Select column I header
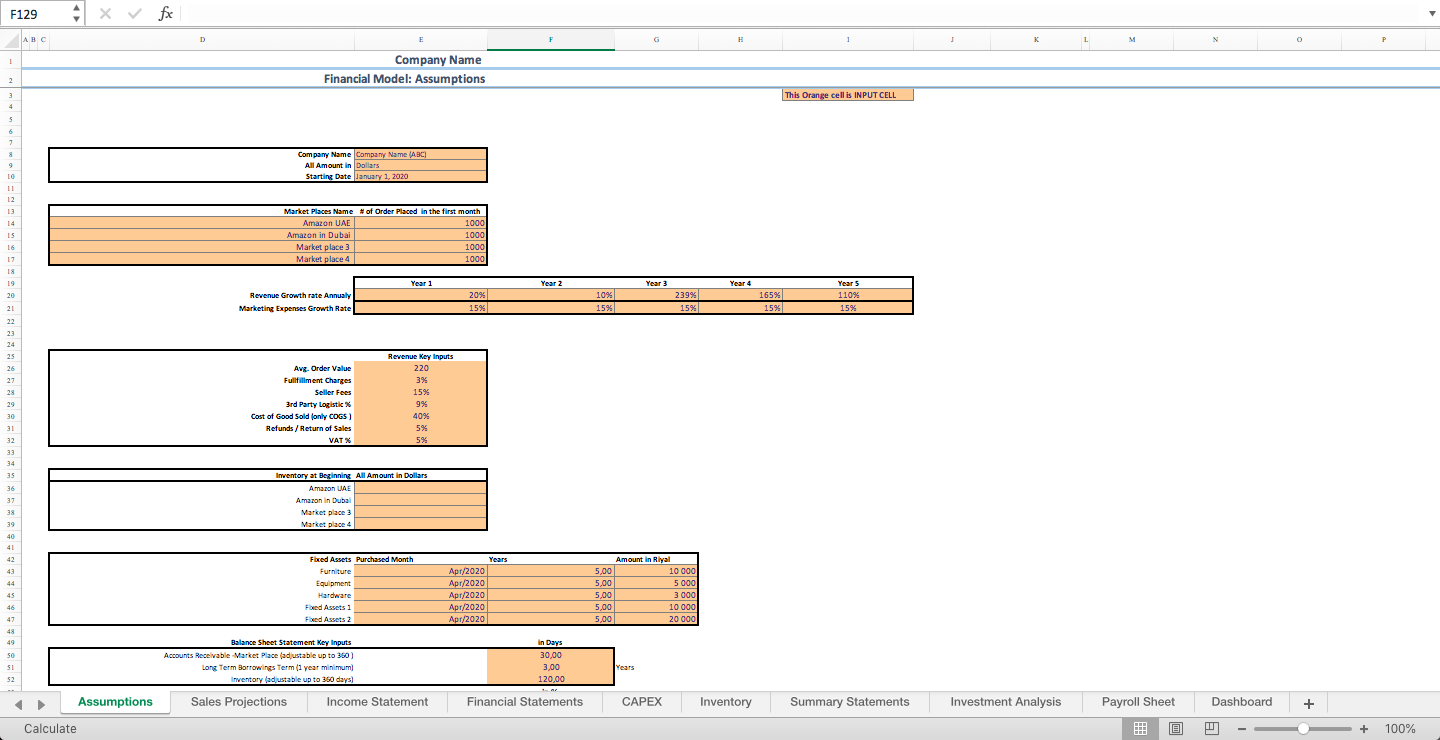This screenshot has height=740, width=1440. coord(848,39)
